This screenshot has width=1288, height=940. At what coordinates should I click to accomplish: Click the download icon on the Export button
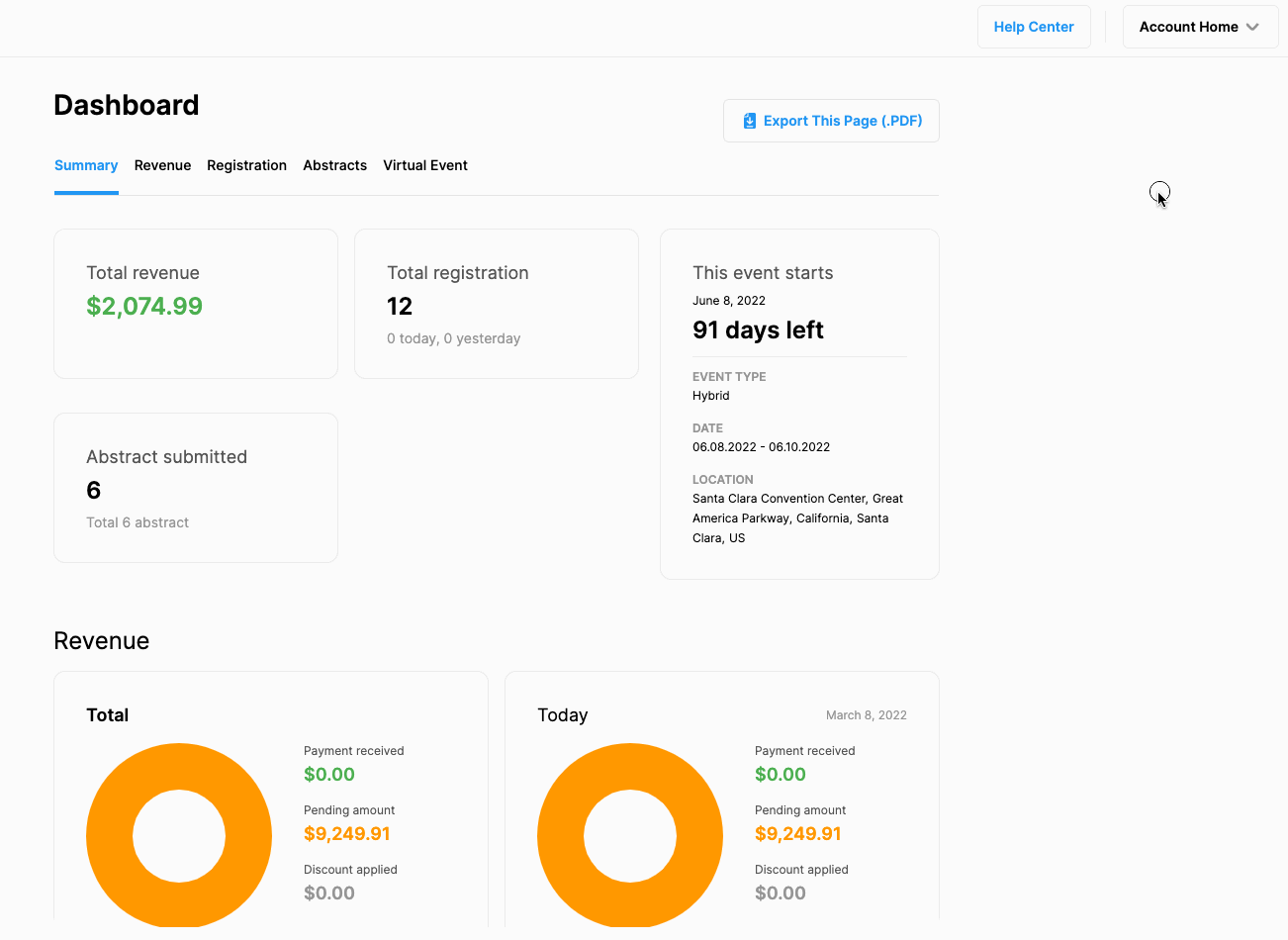pos(750,121)
